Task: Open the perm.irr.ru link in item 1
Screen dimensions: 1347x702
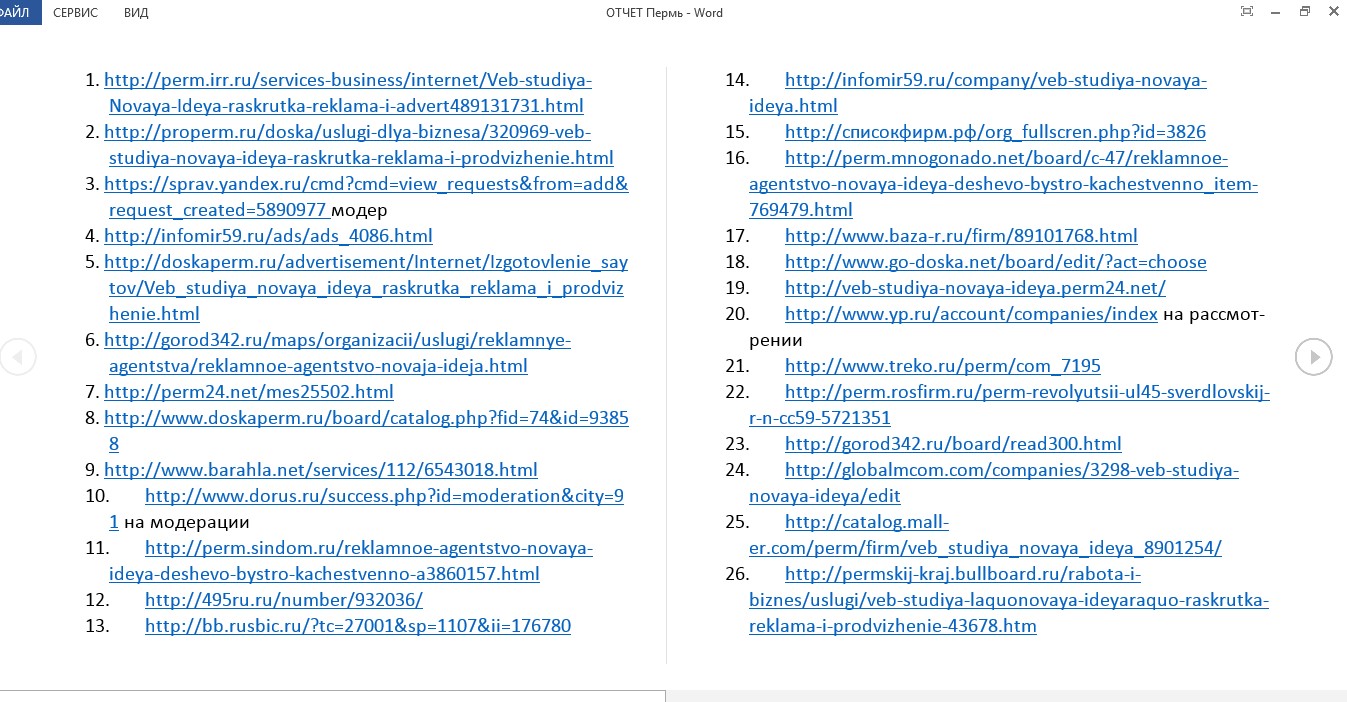Action: tap(348, 79)
